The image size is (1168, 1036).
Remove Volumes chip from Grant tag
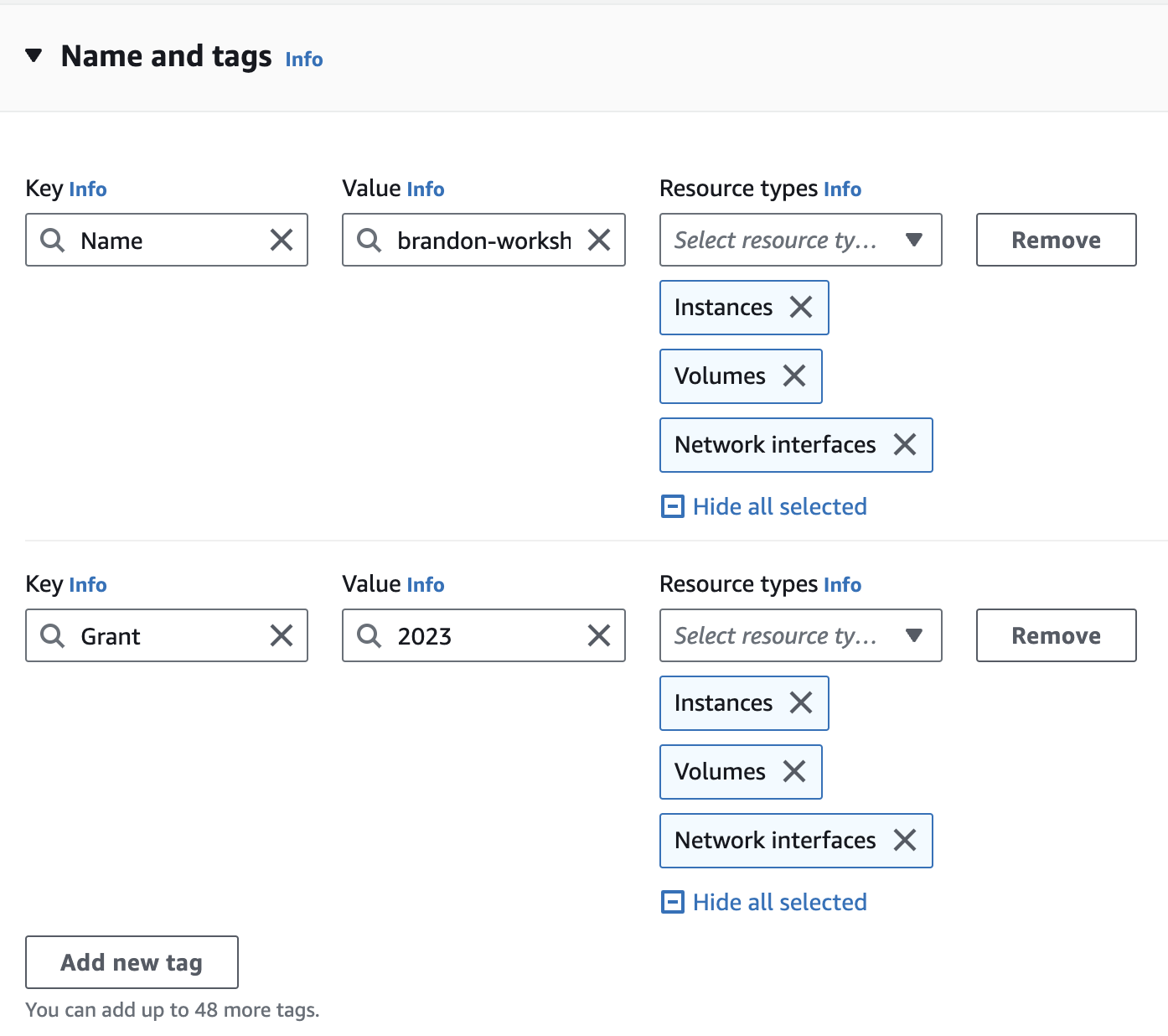794,772
